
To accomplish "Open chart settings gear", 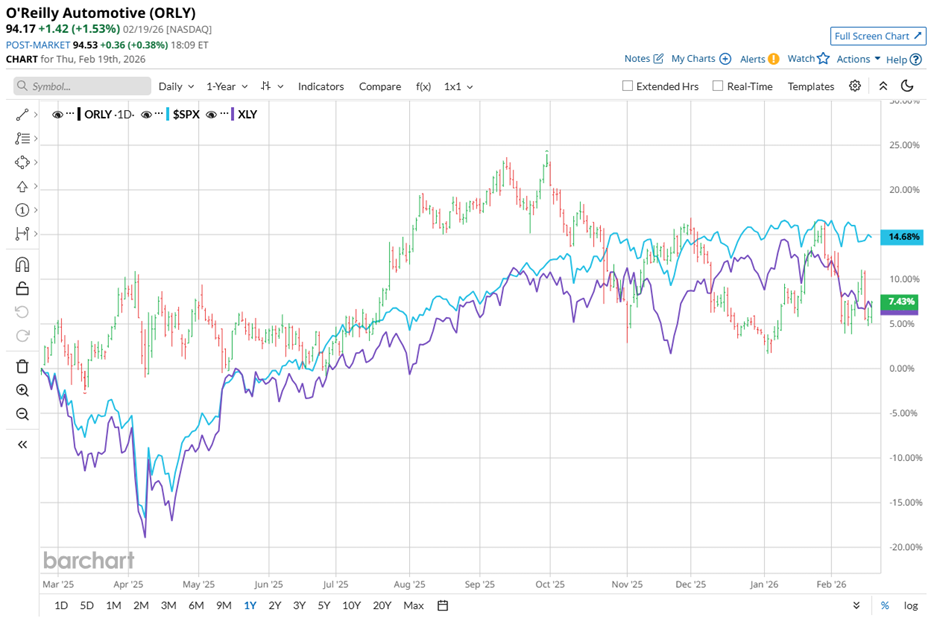I will [x=855, y=86].
